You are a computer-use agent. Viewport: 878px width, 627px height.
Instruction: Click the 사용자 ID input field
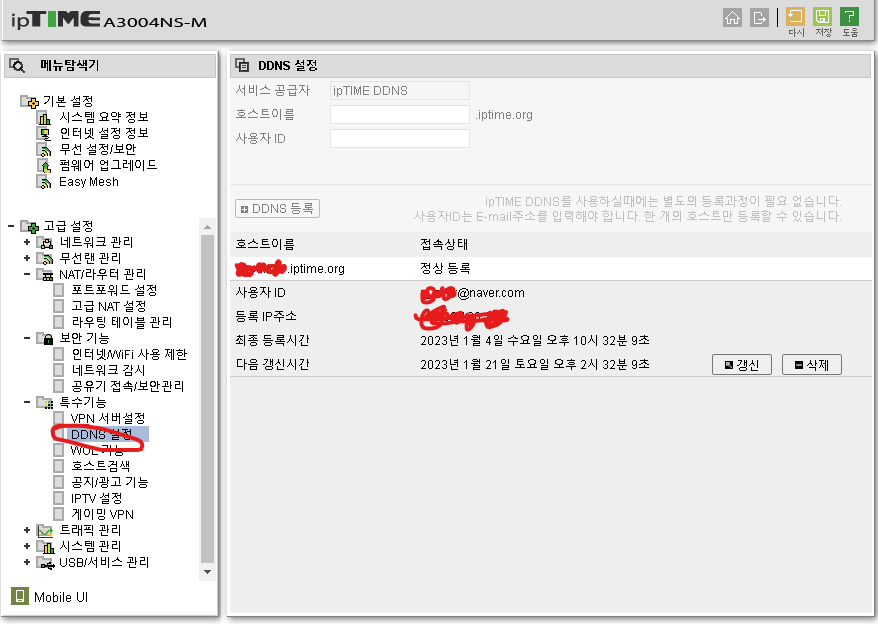tap(400, 138)
